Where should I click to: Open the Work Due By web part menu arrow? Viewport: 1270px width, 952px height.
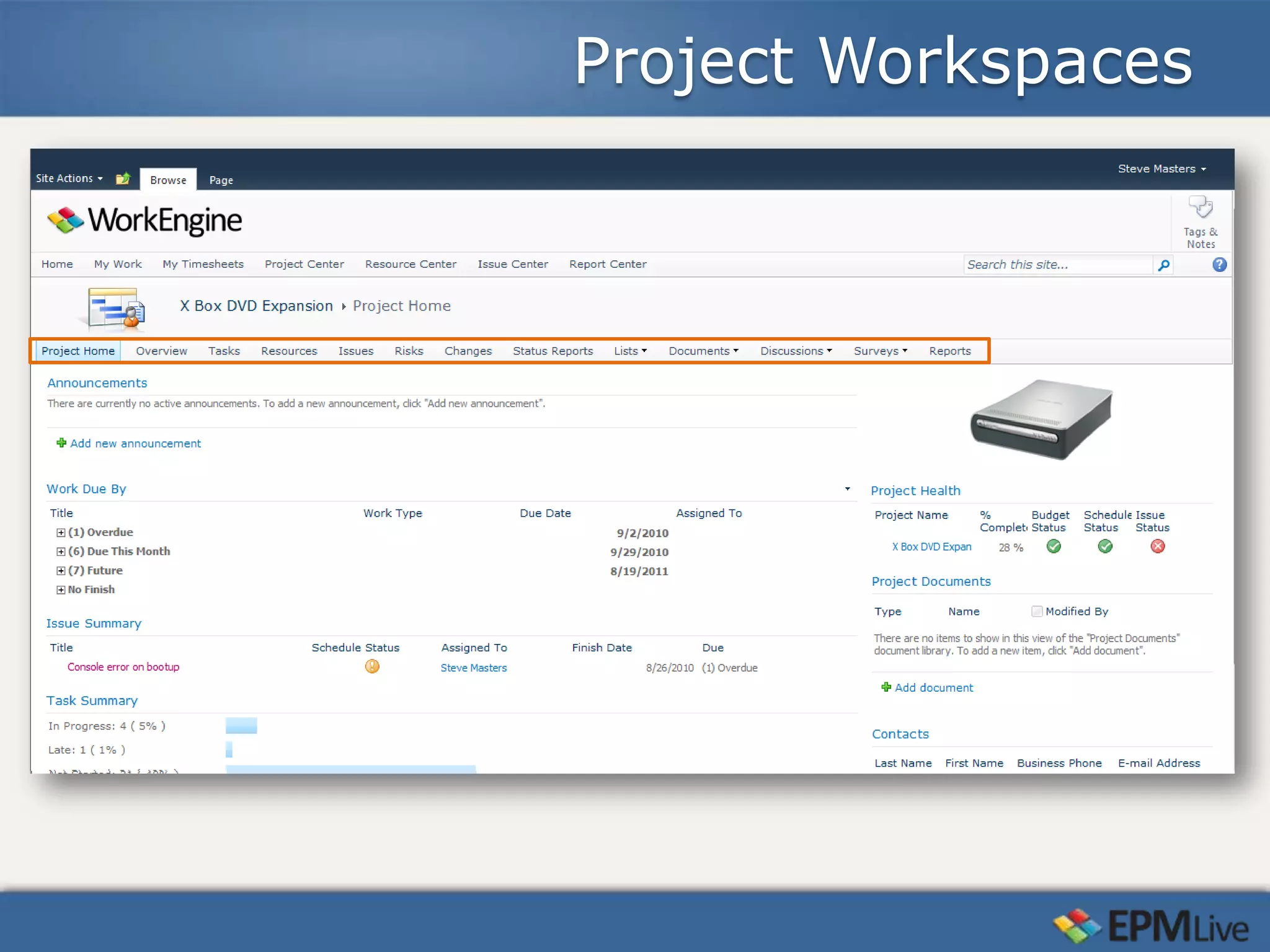847,489
